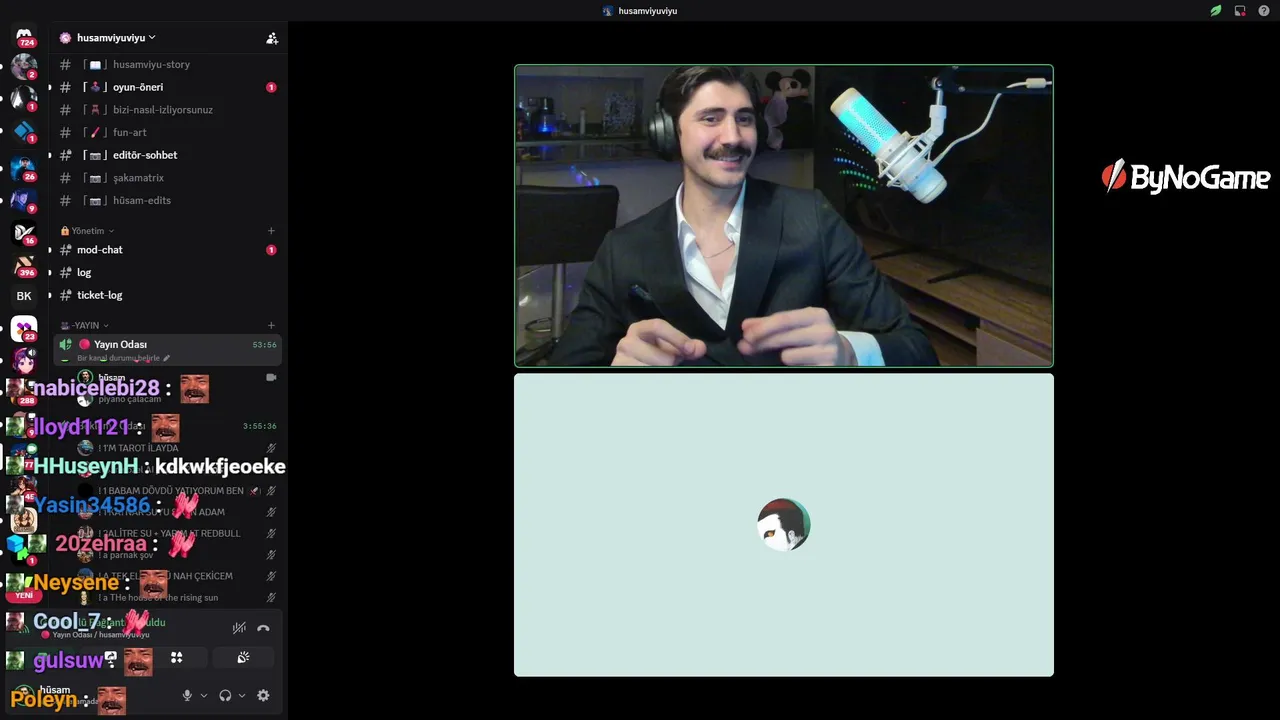Open the server with 396 badge

24,265
